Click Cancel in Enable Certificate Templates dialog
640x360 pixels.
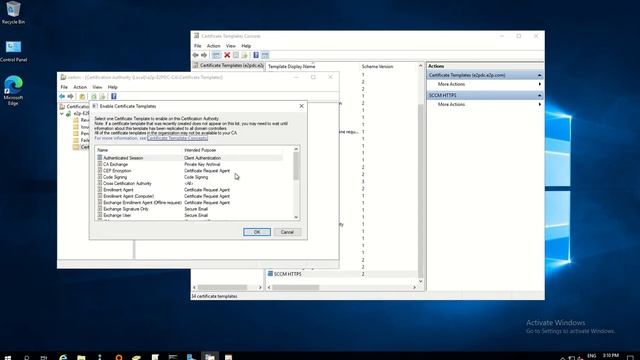[x=287, y=232]
